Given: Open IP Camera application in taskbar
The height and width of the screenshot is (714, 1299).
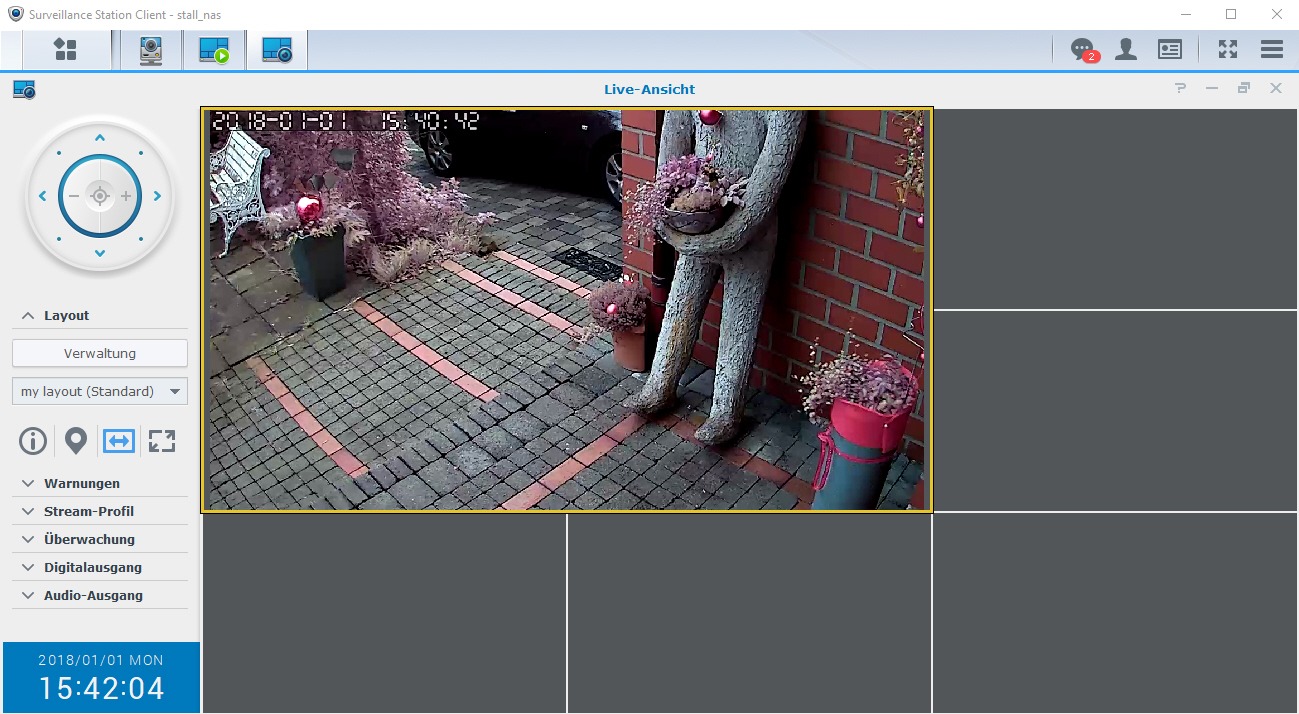Looking at the screenshot, I should tap(151, 50).
